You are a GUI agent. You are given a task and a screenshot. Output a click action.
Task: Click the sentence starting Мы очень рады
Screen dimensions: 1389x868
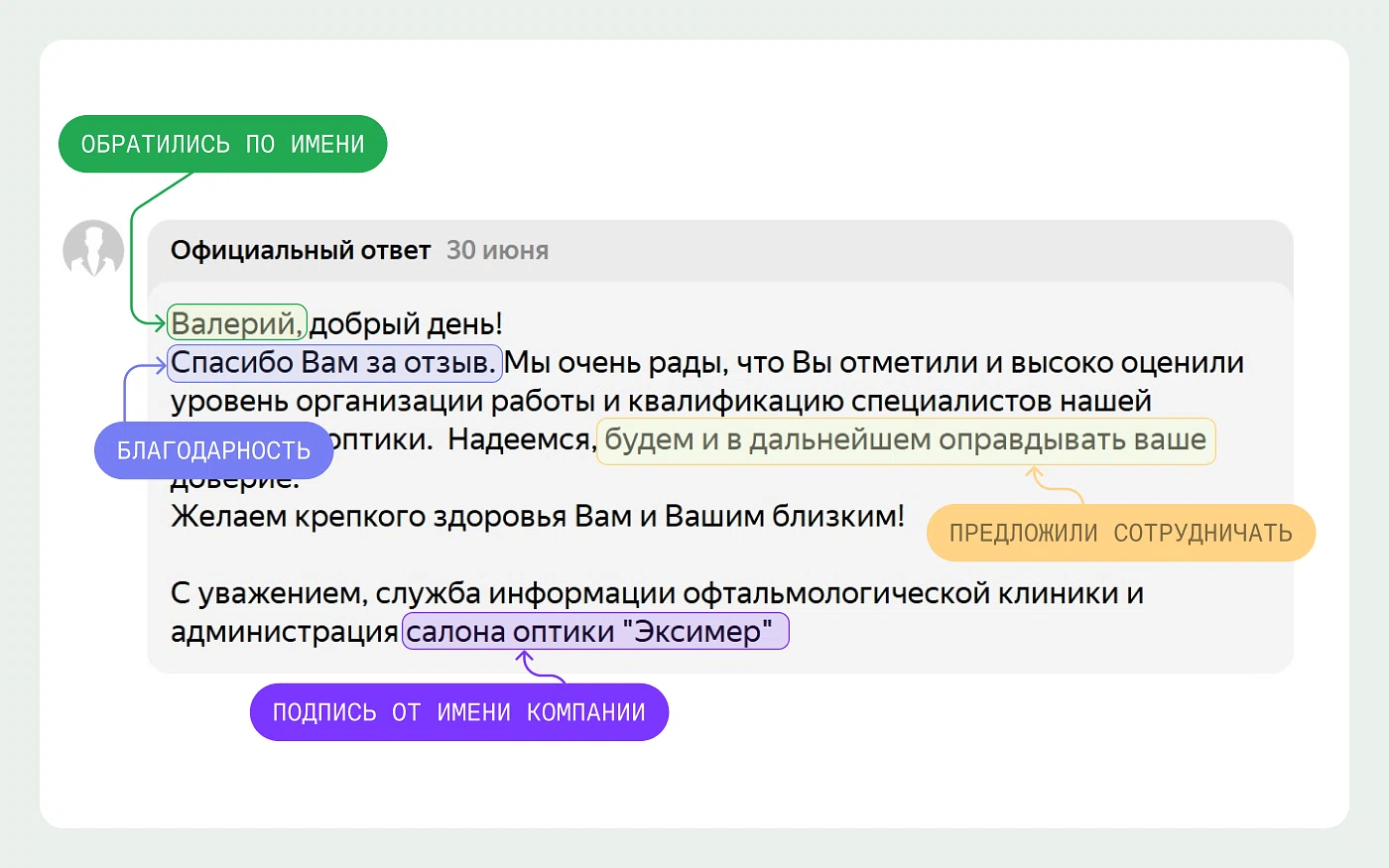pyautogui.click(x=873, y=363)
